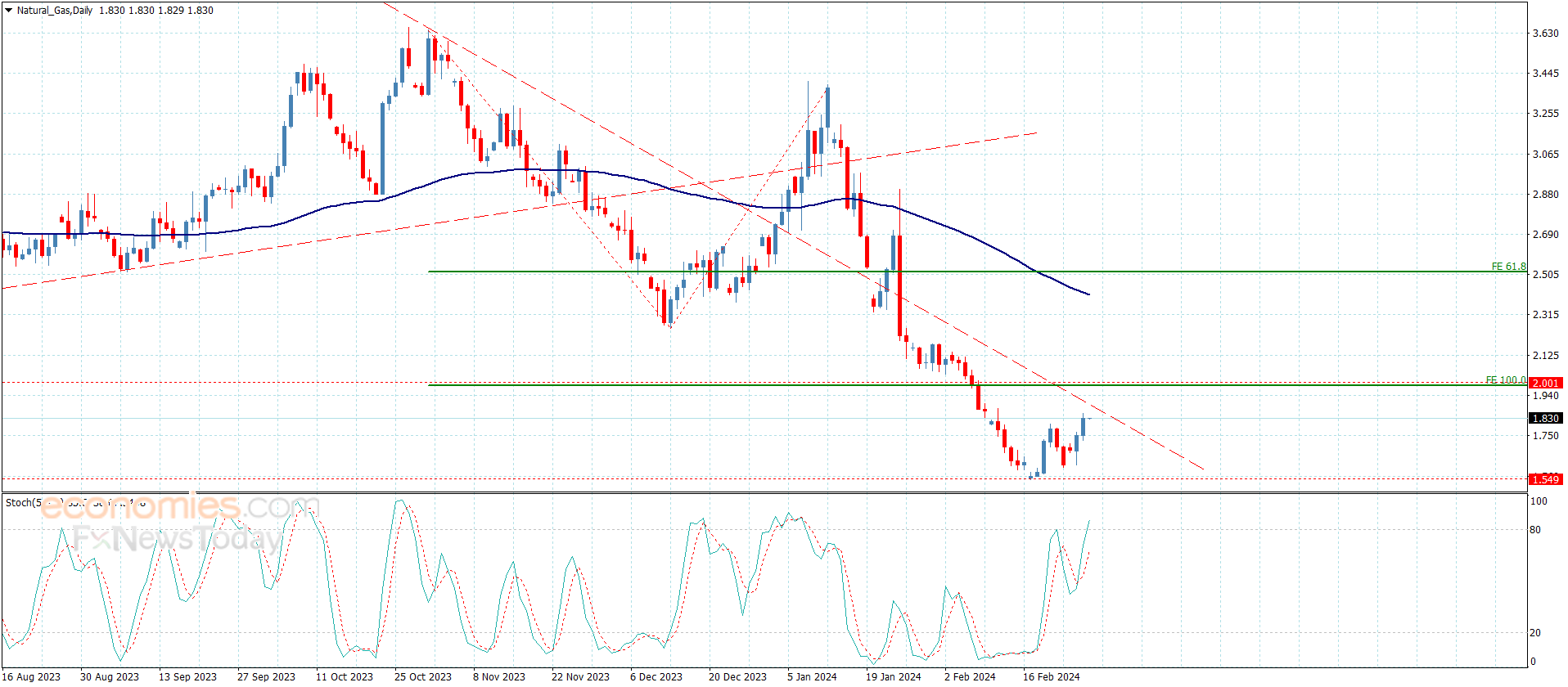Click the FE 61.8 Fibonacci label
The height and width of the screenshot is (687, 1568).
click(1507, 267)
